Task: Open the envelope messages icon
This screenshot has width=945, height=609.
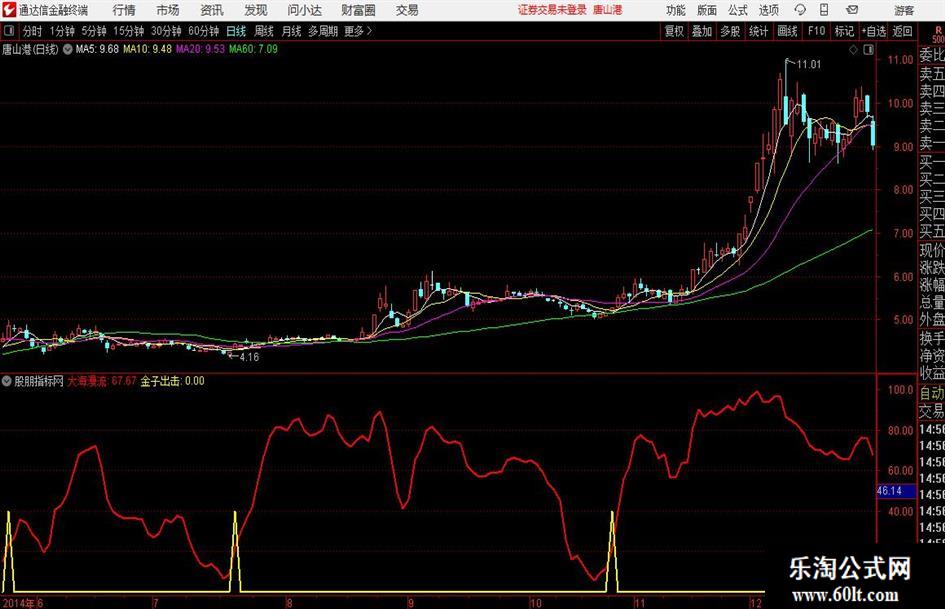Action: coord(852,10)
